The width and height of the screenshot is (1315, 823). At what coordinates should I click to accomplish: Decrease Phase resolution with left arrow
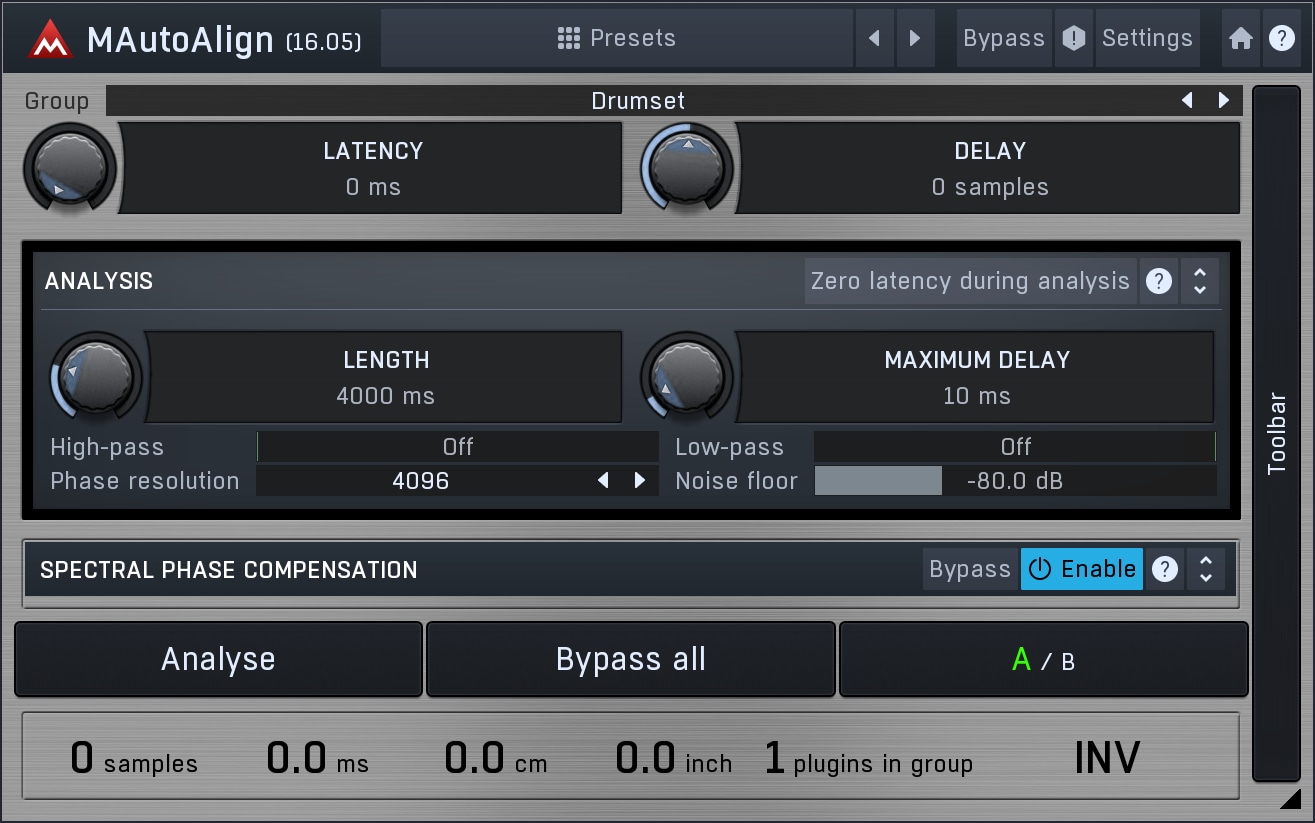[x=603, y=481]
